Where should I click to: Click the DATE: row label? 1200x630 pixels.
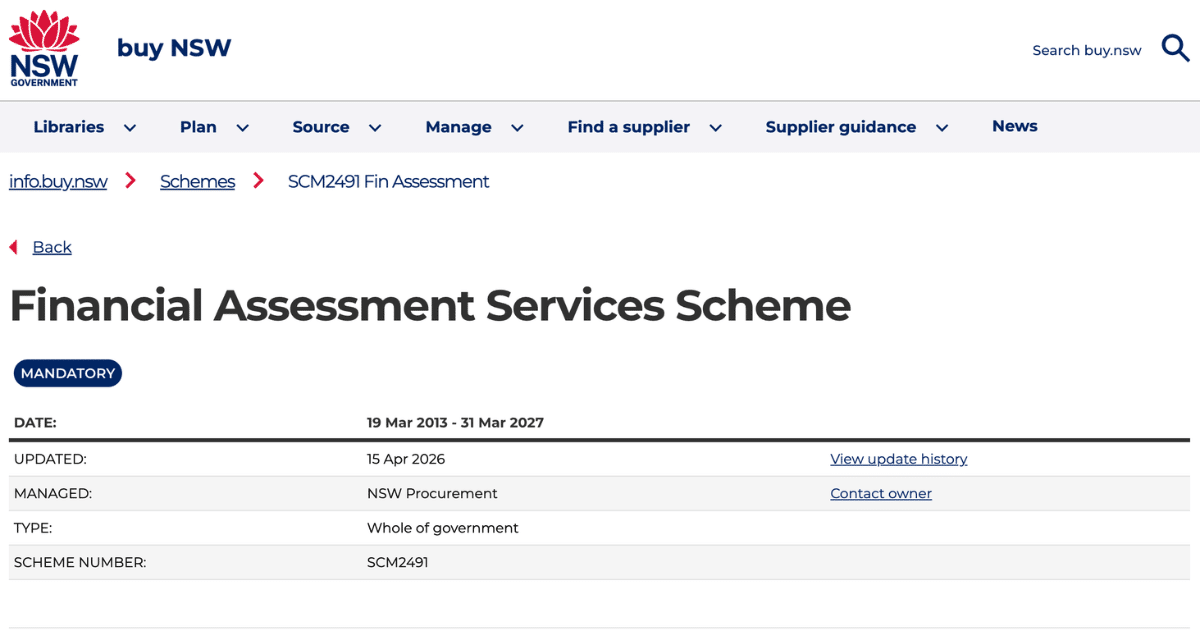(x=35, y=422)
